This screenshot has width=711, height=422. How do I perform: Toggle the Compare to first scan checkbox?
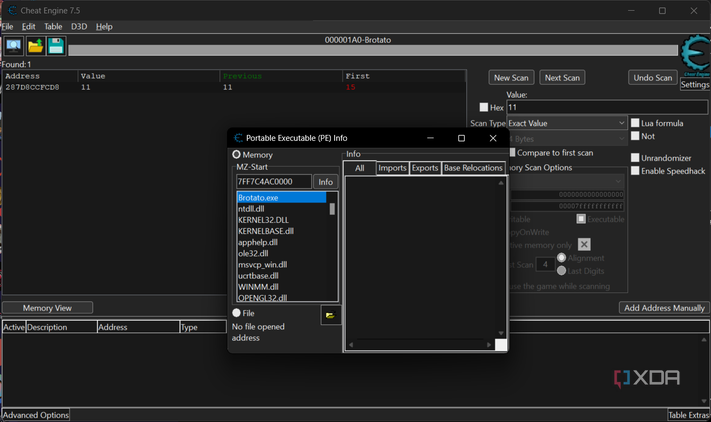click(x=512, y=152)
